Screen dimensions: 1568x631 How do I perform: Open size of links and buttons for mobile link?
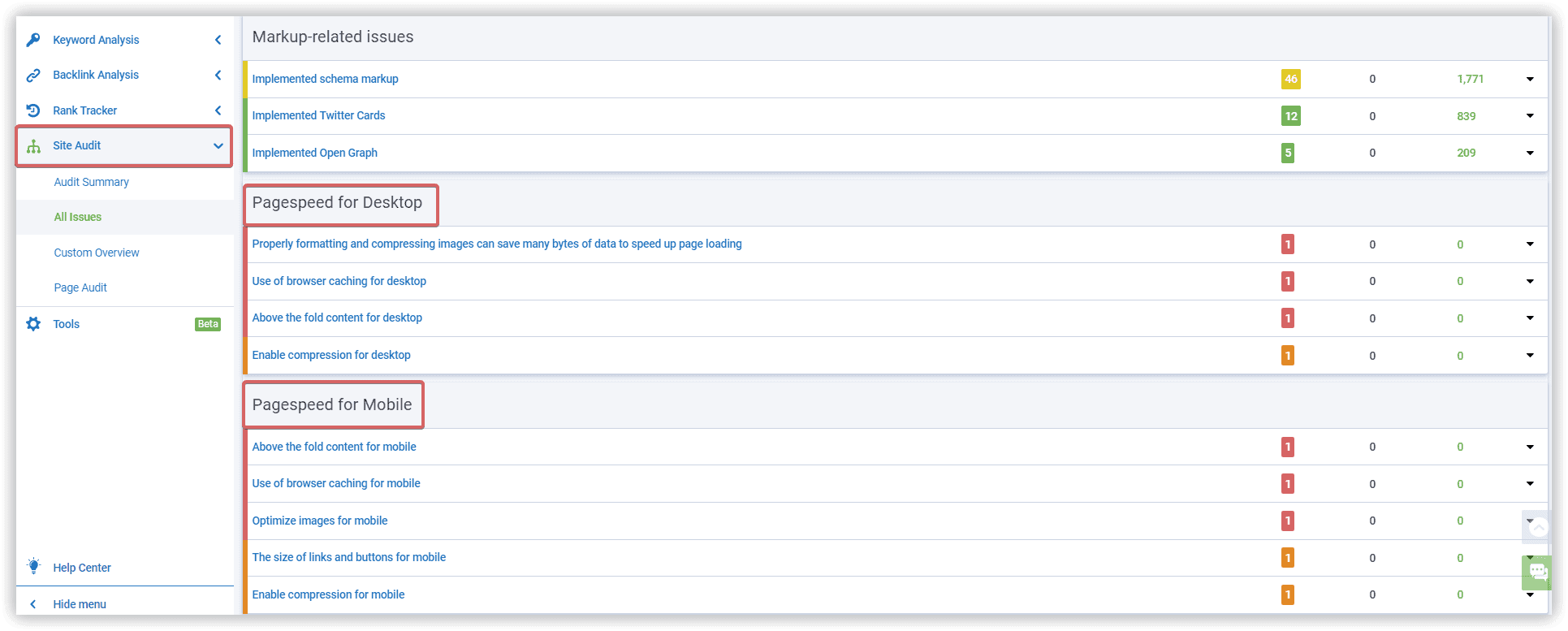(x=348, y=557)
